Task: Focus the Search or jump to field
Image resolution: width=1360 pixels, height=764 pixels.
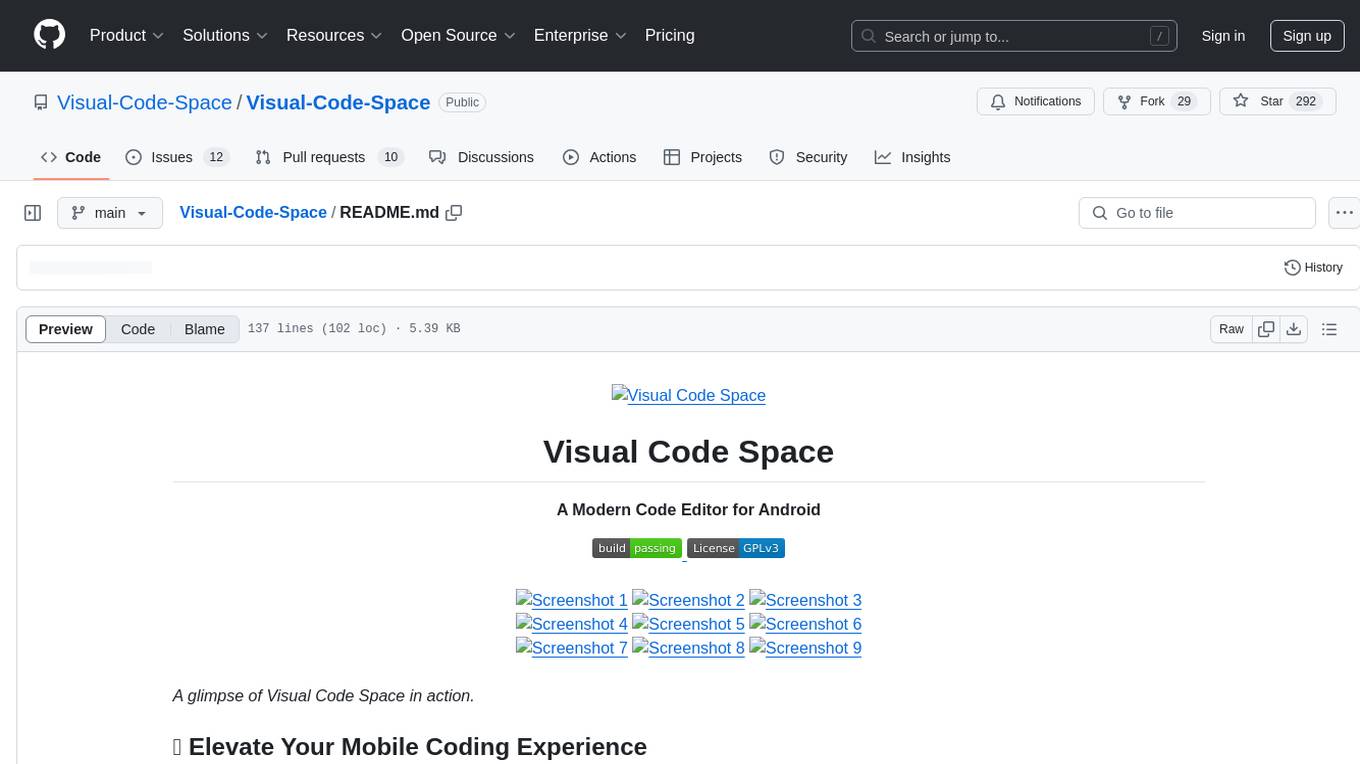Action: [1013, 36]
